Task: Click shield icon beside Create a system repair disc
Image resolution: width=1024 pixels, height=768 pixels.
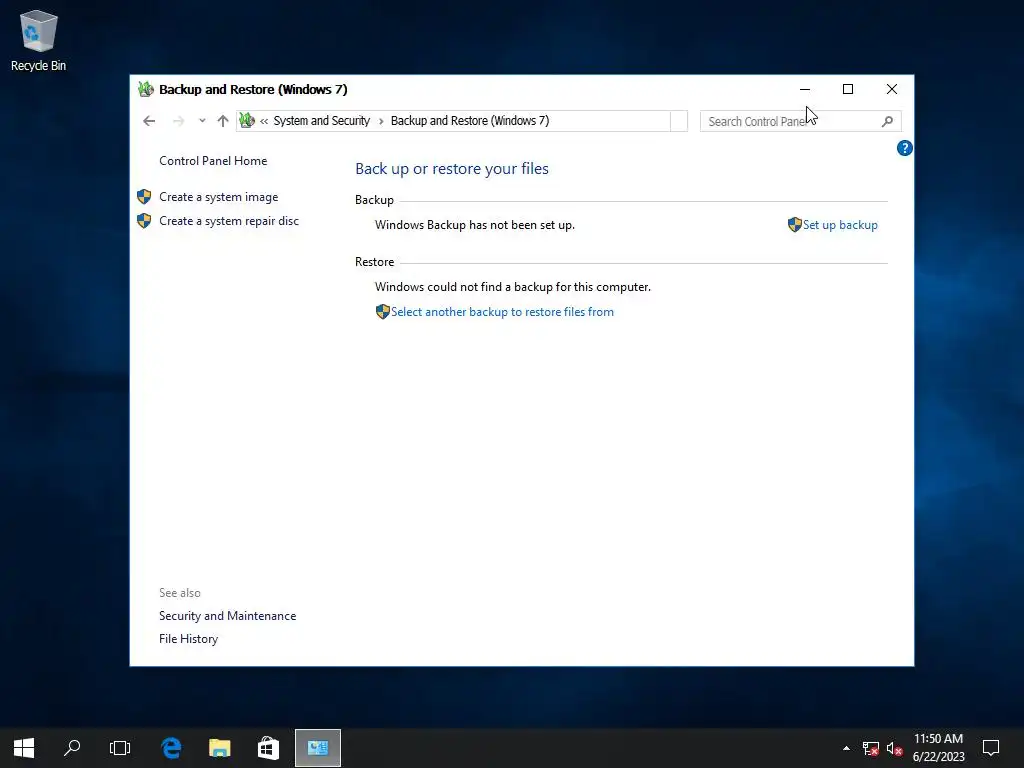Action: [144, 221]
